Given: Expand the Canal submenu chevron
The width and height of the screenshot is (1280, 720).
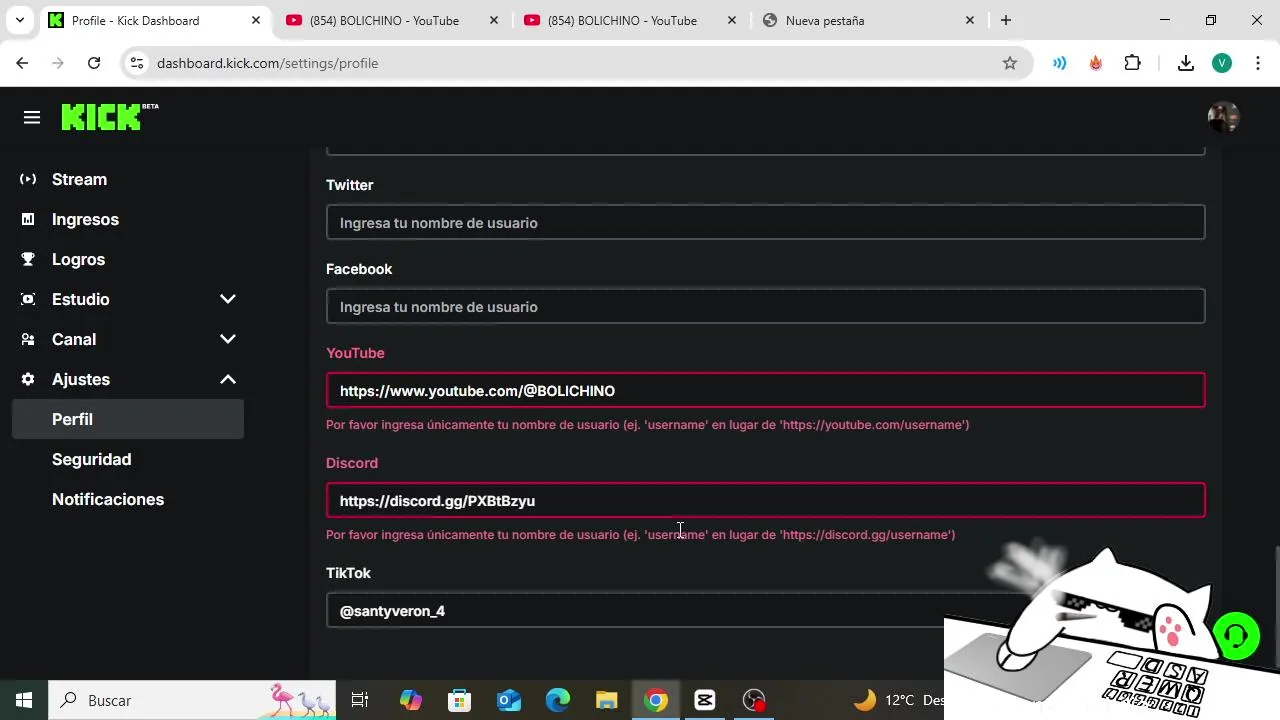Looking at the screenshot, I should [228, 339].
